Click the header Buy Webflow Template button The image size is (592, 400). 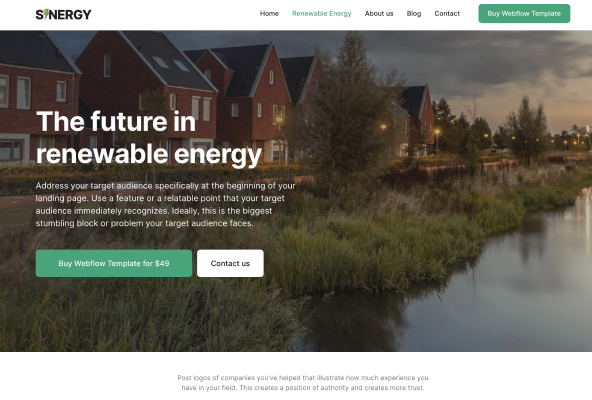[524, 14]
